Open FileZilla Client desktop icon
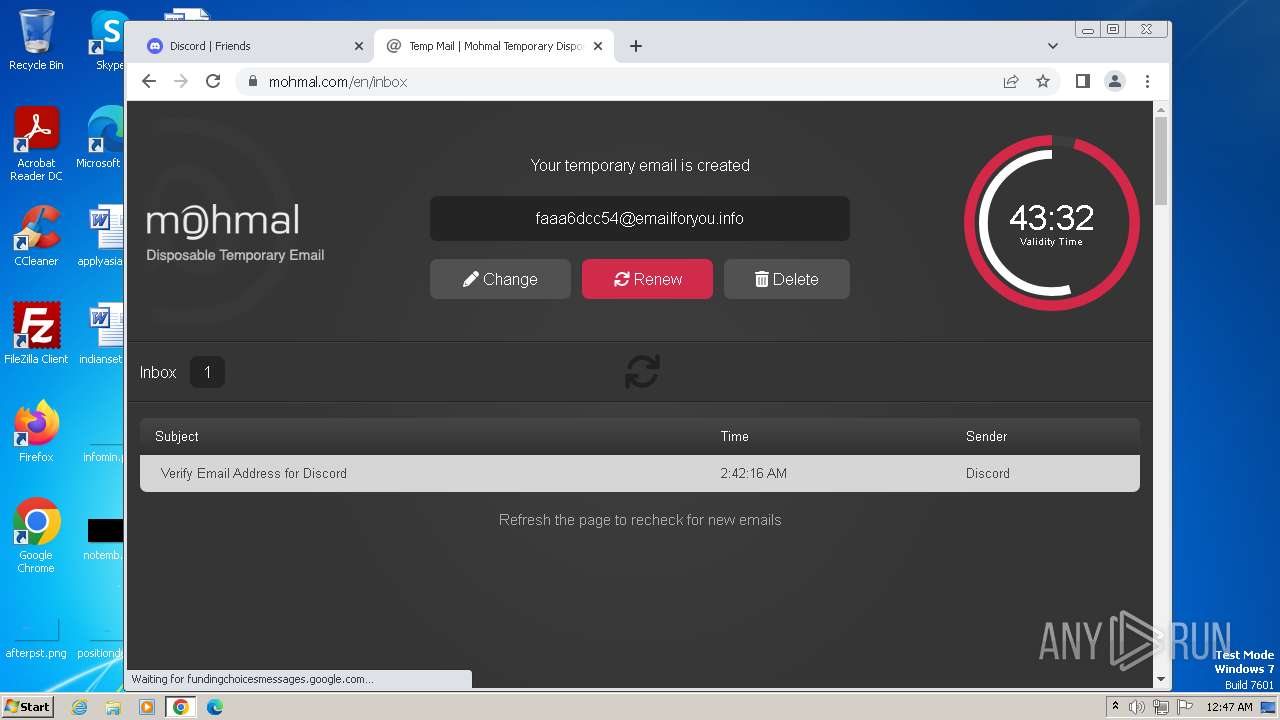 (36, 333)
